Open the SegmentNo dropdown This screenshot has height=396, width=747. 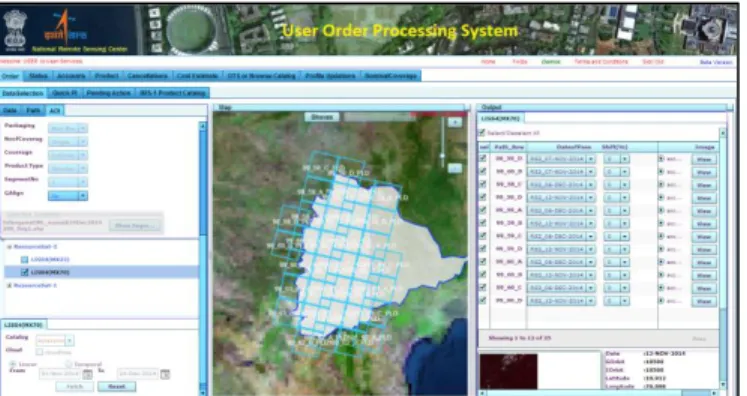[x=68, y=182]
